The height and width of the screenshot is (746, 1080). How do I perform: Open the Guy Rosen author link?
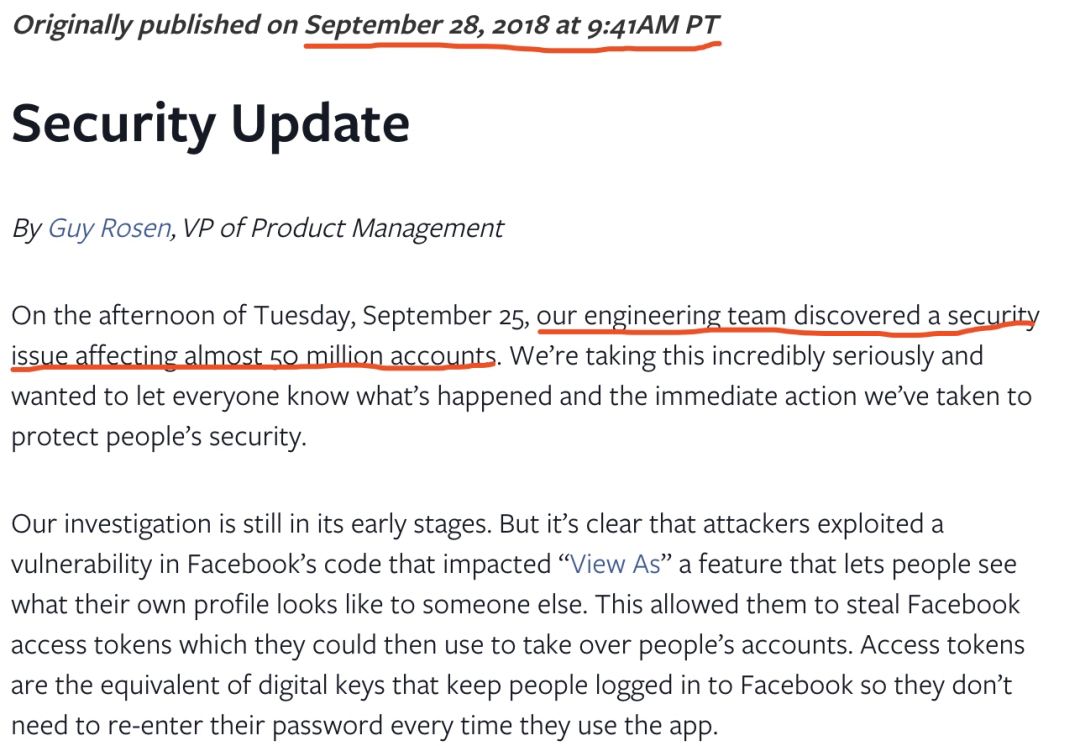point(110,229)
